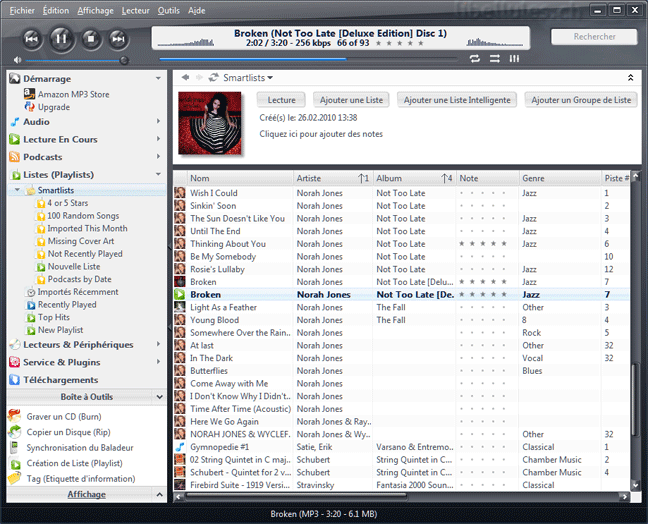Open the Outils menu
648x524 pixels.
pos(168,10)
